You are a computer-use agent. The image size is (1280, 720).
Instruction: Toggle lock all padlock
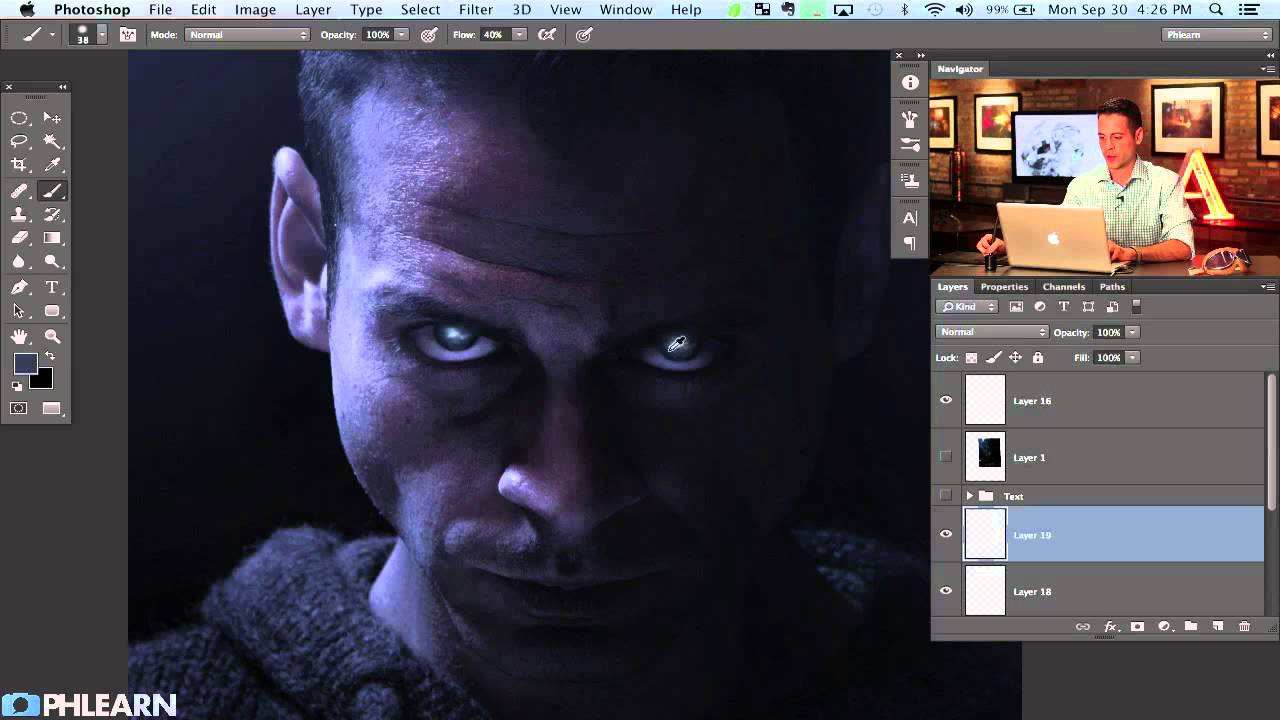(x=1038, y=358)
